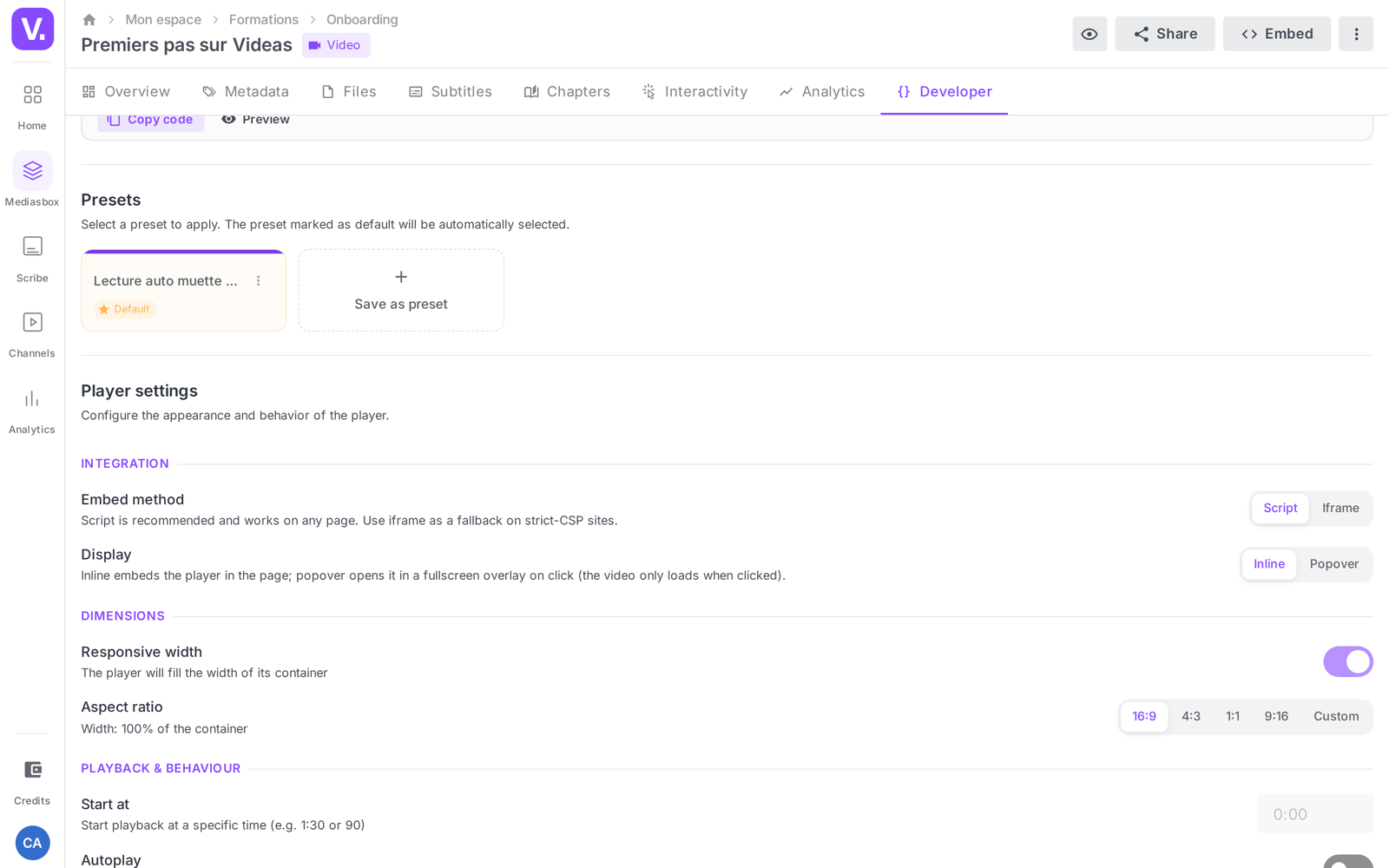Click the Width: 100% of the container text
Screen dimensions: 1389x868
[x=165, y=729]
